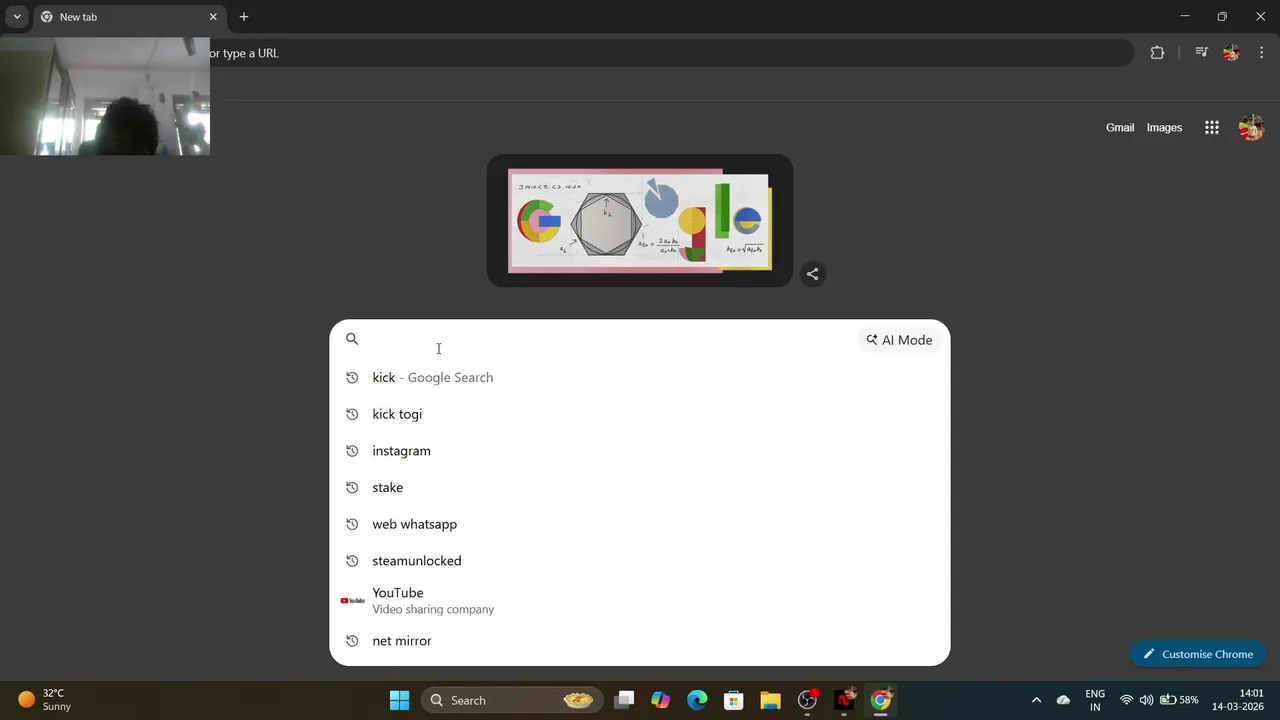Click the YouTube logo icon in suggestions
The image size is (1280, 720).
pos(352,600)
